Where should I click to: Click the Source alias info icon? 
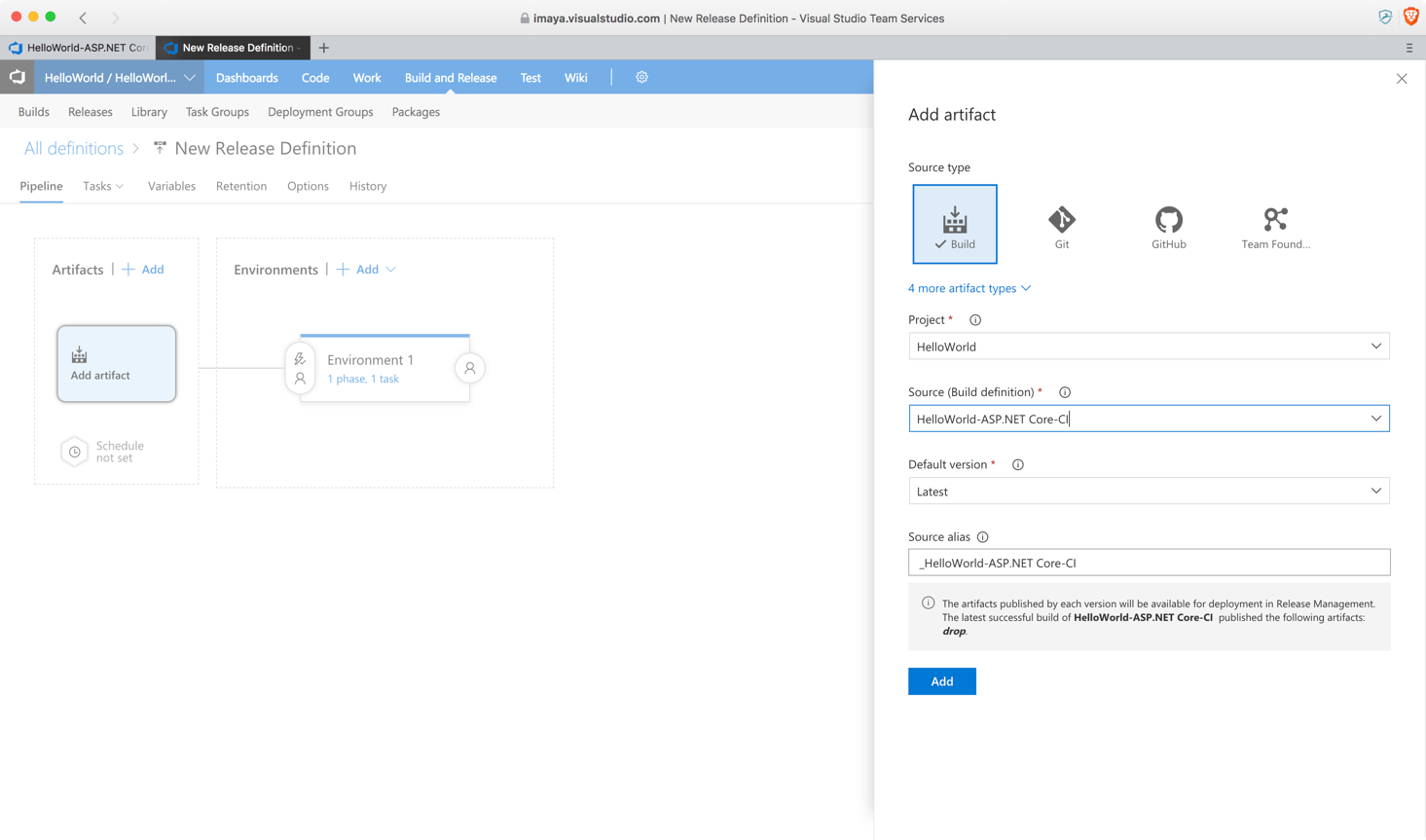[x=983, y=537]
